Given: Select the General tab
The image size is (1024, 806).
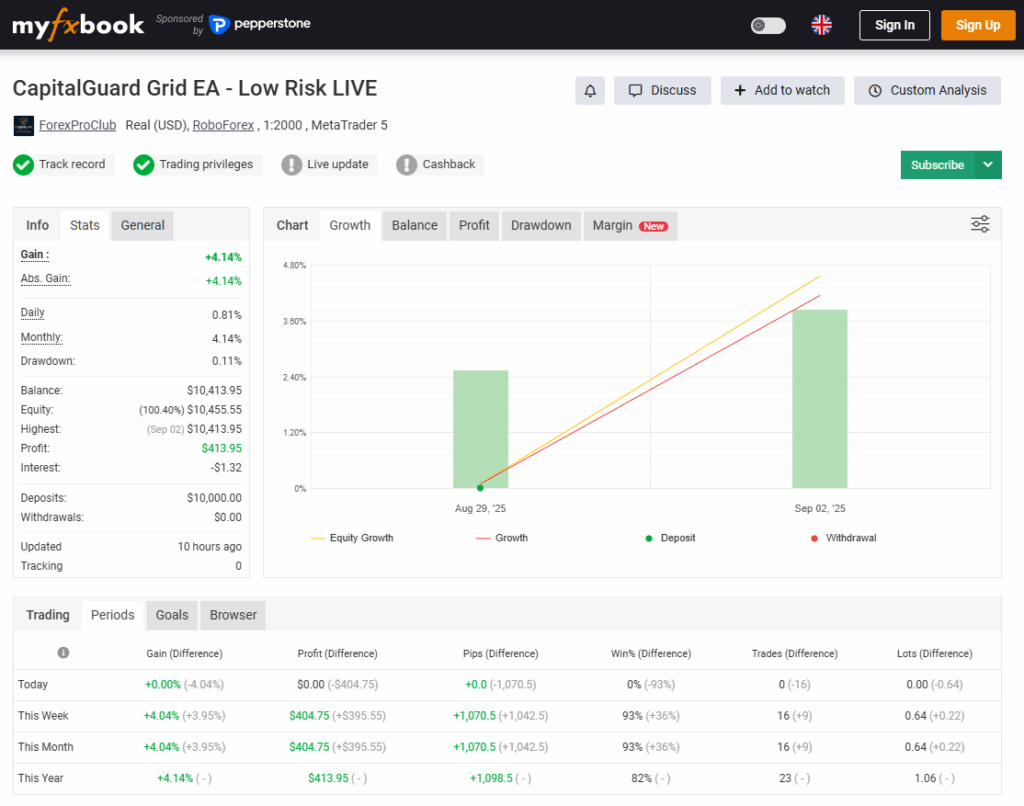Looking at the screenshot, I should click(142, 226).
